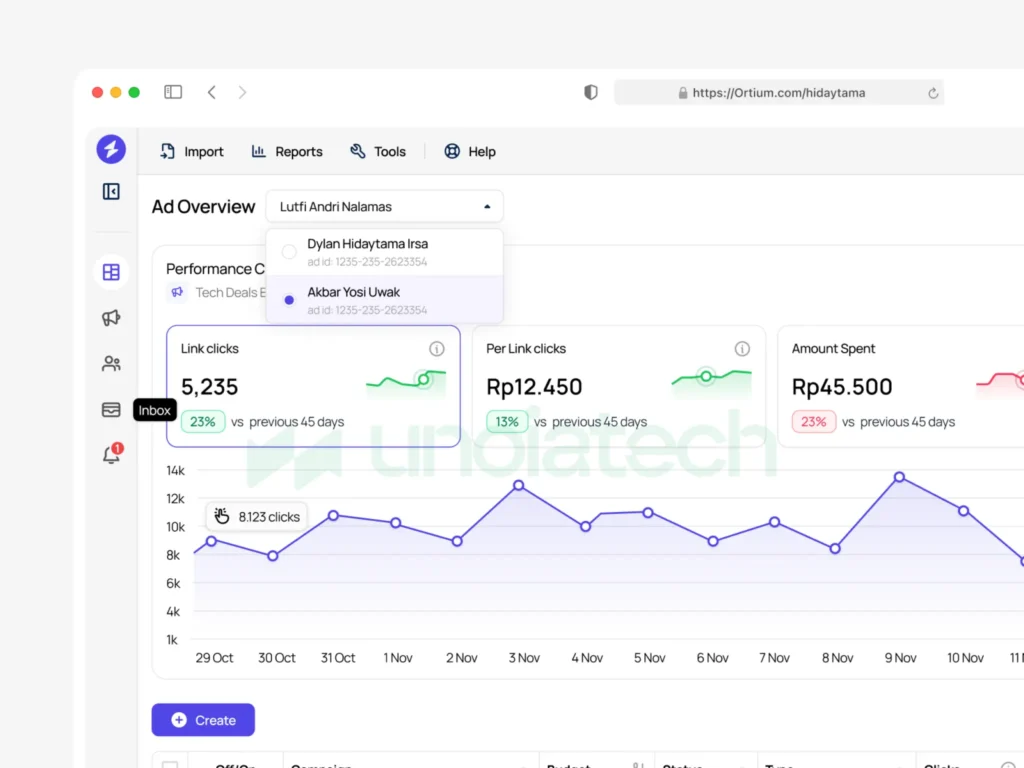
Task: Click the Ortium lightning bolt logo
Action: click(111, 150)
